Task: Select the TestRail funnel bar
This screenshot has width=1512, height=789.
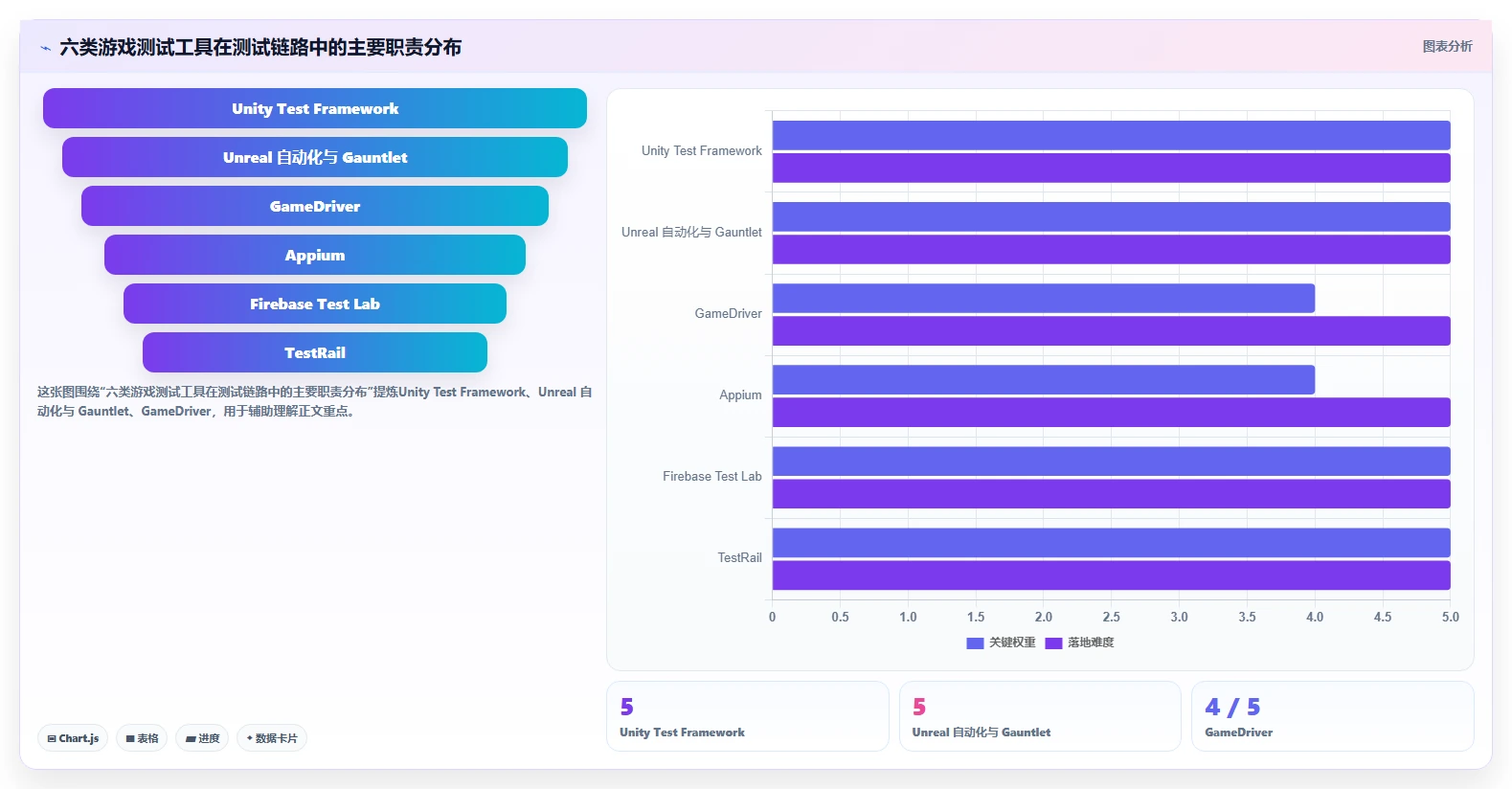Action: [x=315, y=352]
